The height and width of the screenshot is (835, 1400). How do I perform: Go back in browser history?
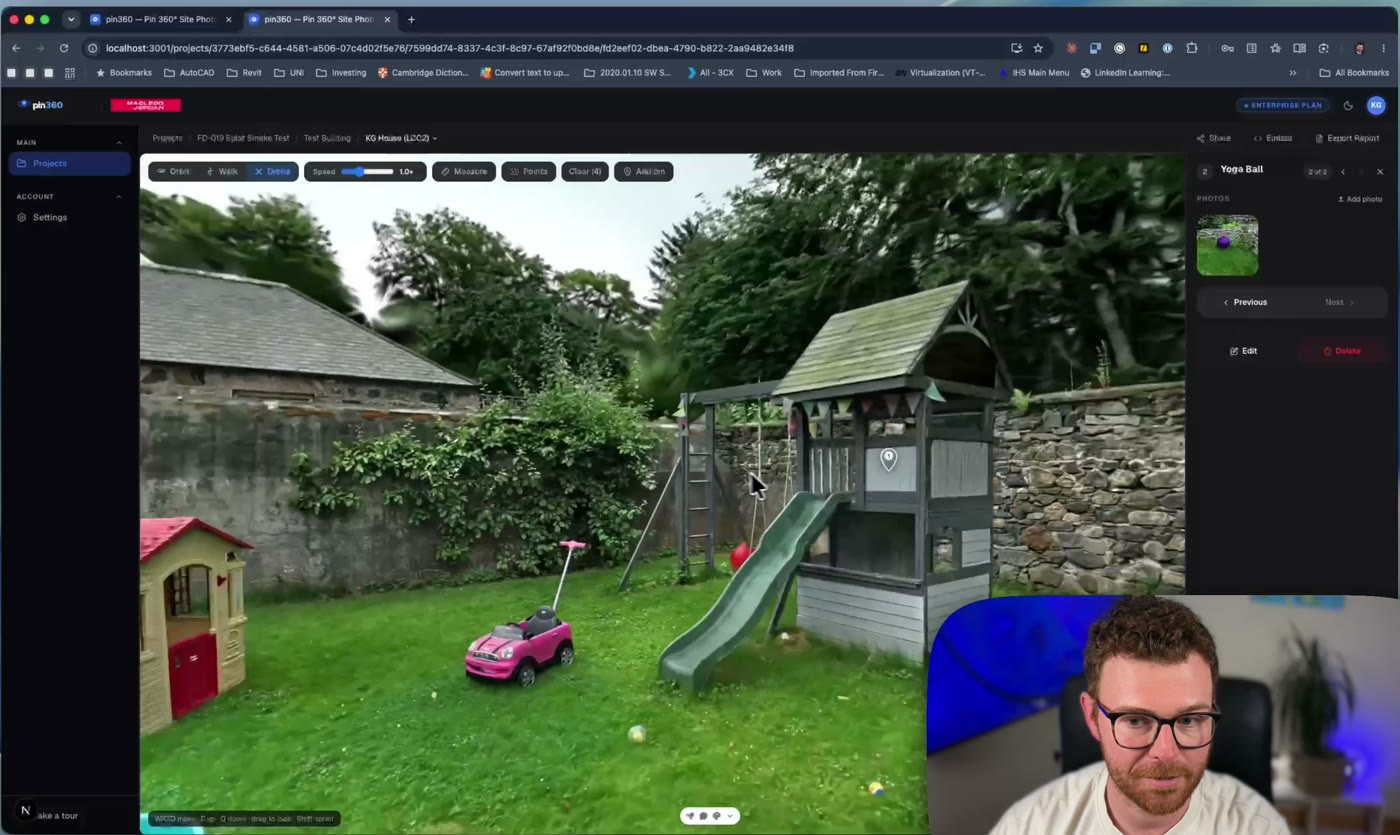(16, 48)
